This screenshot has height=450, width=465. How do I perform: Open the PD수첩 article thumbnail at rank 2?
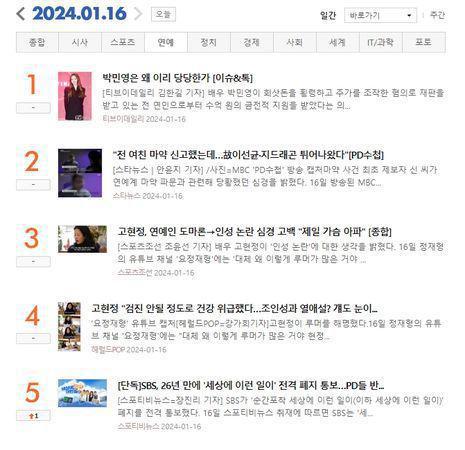tap(80, 173)
